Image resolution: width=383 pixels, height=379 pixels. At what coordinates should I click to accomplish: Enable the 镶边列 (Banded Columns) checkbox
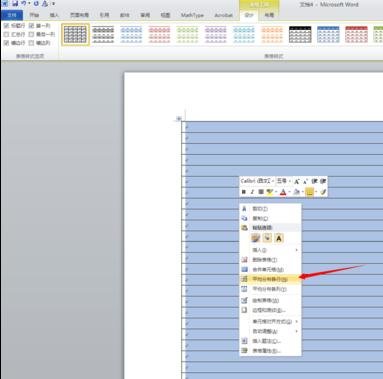[31, 43]
